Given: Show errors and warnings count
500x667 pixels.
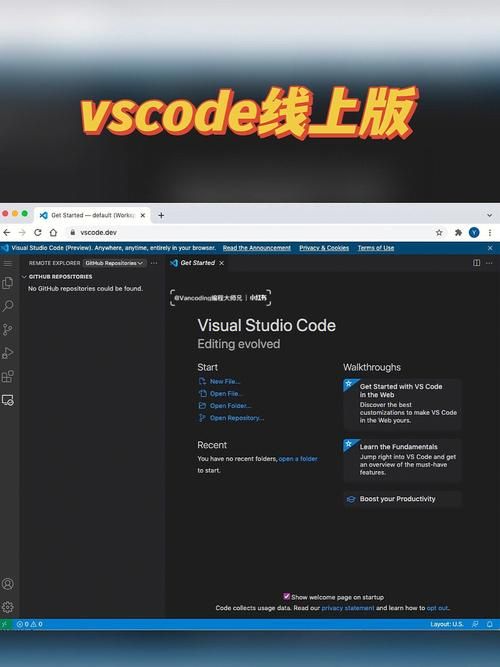Looking at the screenshot, I should coord(29,624).
